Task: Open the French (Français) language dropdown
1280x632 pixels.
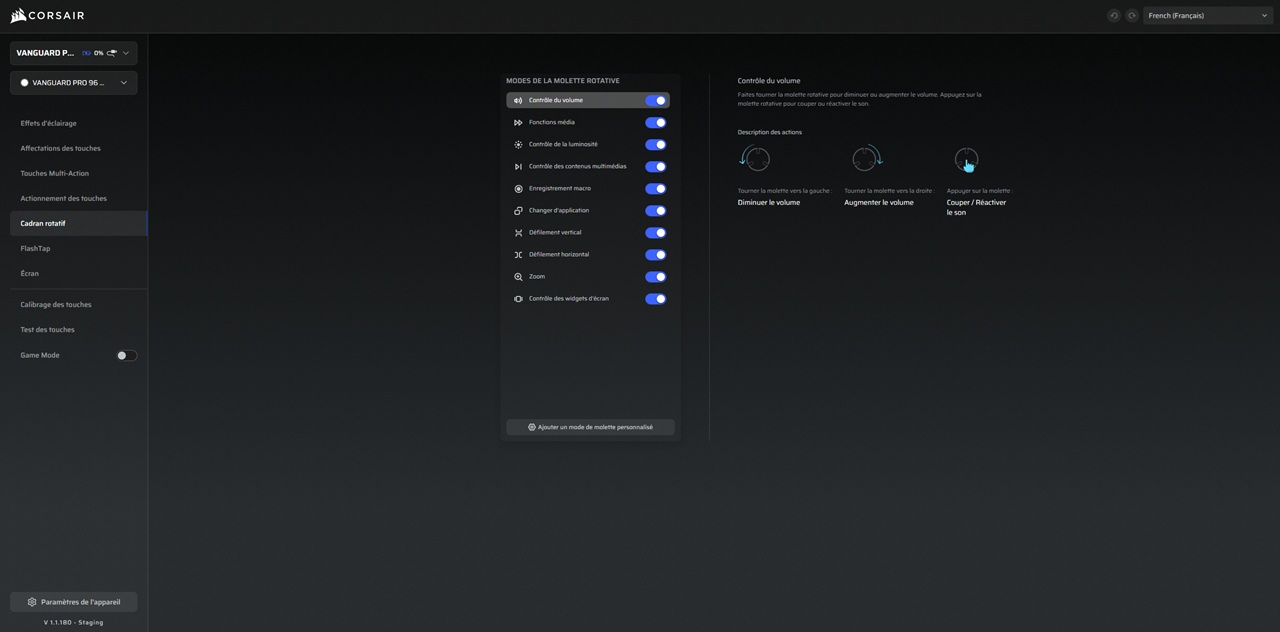Action: 1207,16
